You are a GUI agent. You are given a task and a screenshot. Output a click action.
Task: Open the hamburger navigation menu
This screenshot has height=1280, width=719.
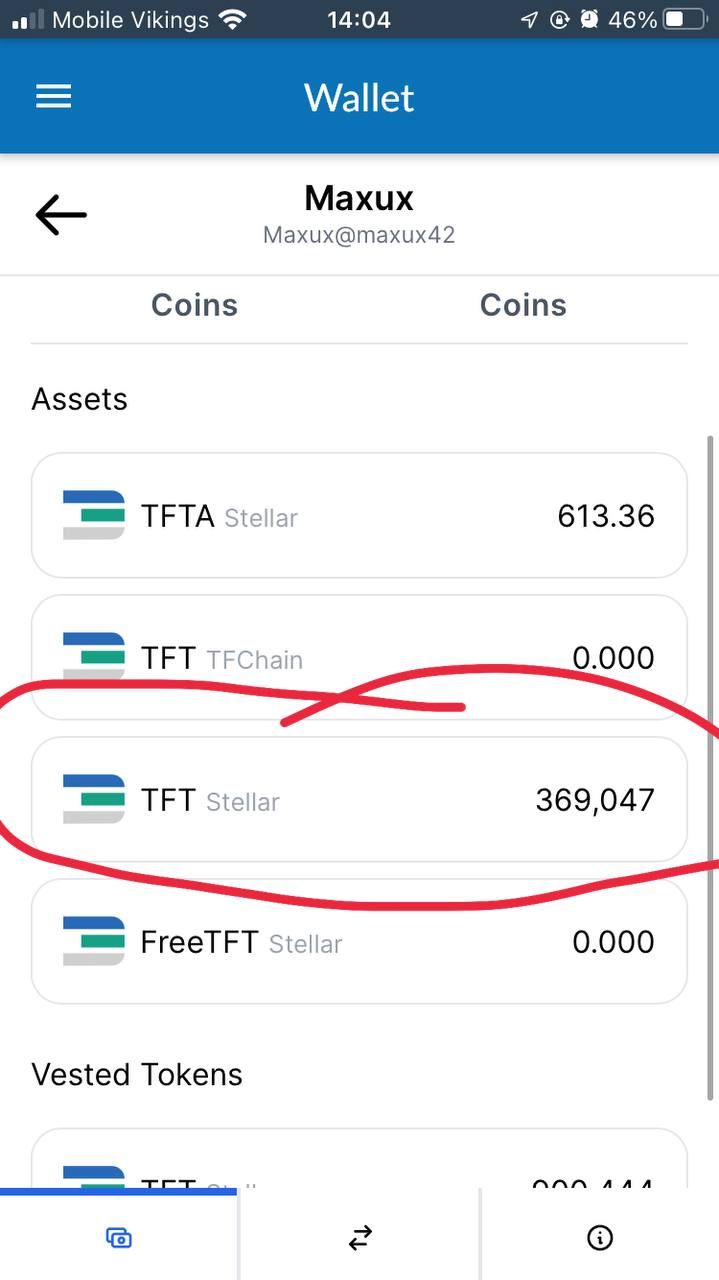click(53, 96)
